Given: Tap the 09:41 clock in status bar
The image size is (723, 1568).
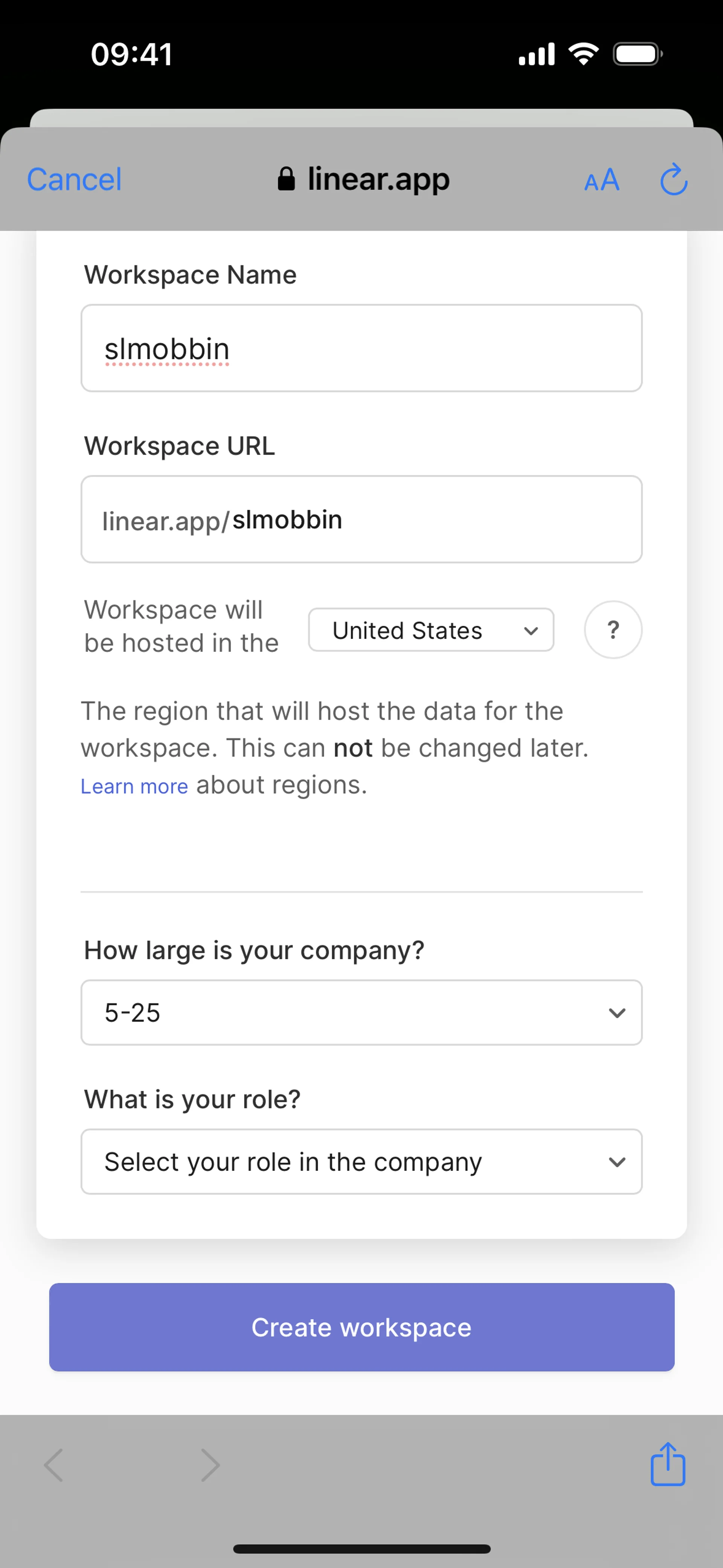Looking at the screenshot, I should [x=131, y=54].
